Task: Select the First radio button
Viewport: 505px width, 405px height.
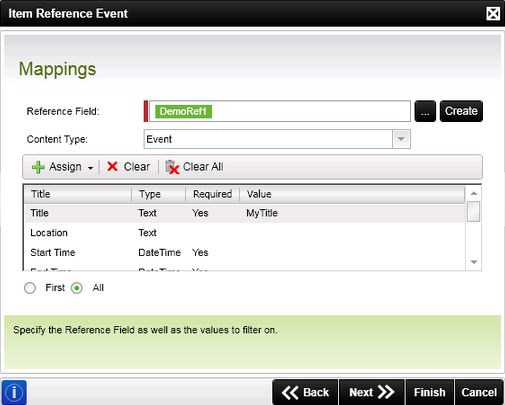Action: coord(30,288)
